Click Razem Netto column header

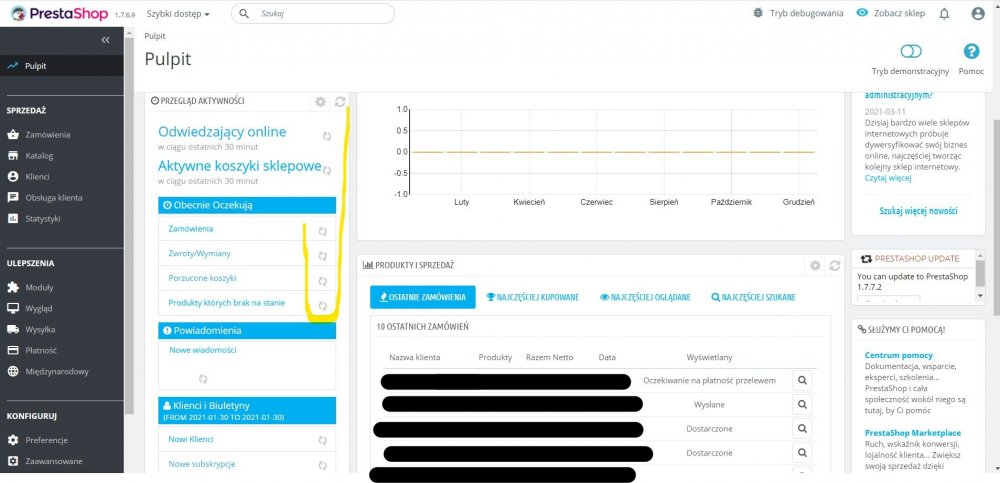pos(549,357)
